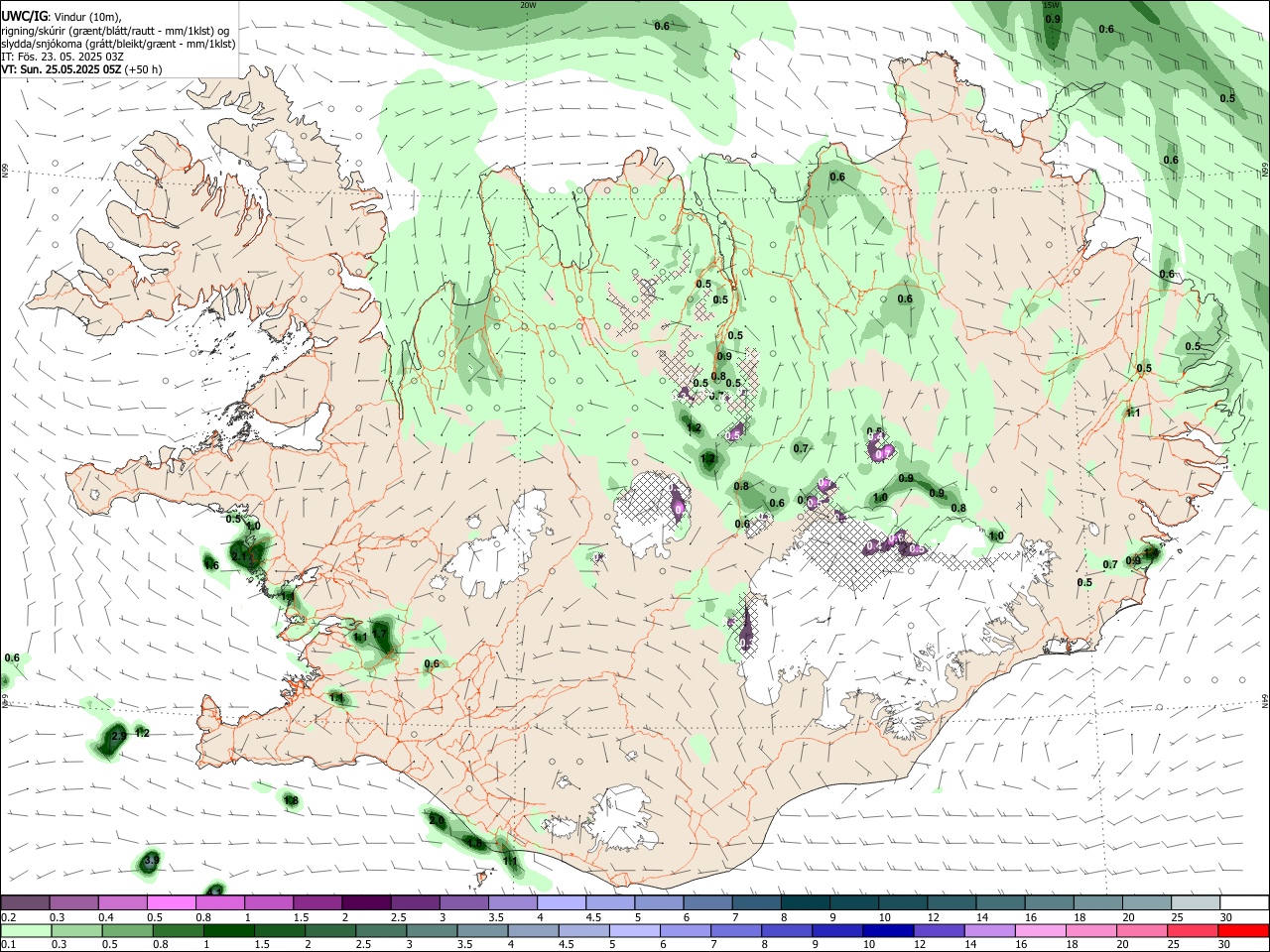Screen dimensions: 1270x952
Task: Click the red rain legend swatch labeled 30
Action: click(x=1244, y=930)
